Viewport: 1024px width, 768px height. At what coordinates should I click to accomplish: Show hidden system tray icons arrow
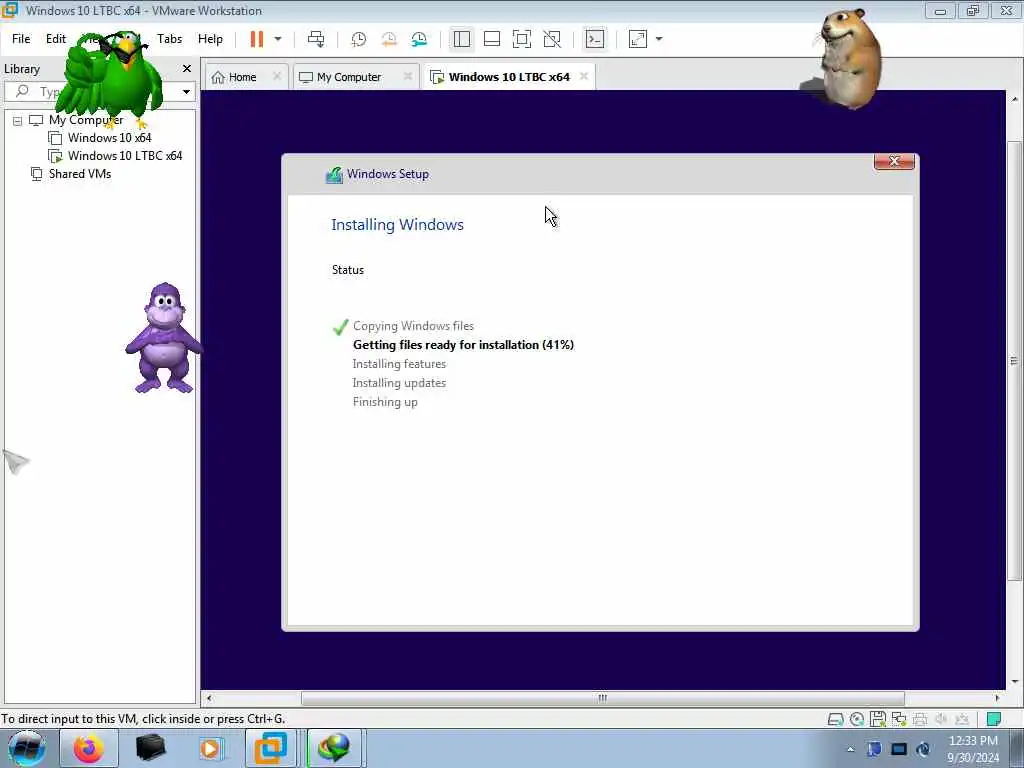pyautogui.click(x=850, y=750)
